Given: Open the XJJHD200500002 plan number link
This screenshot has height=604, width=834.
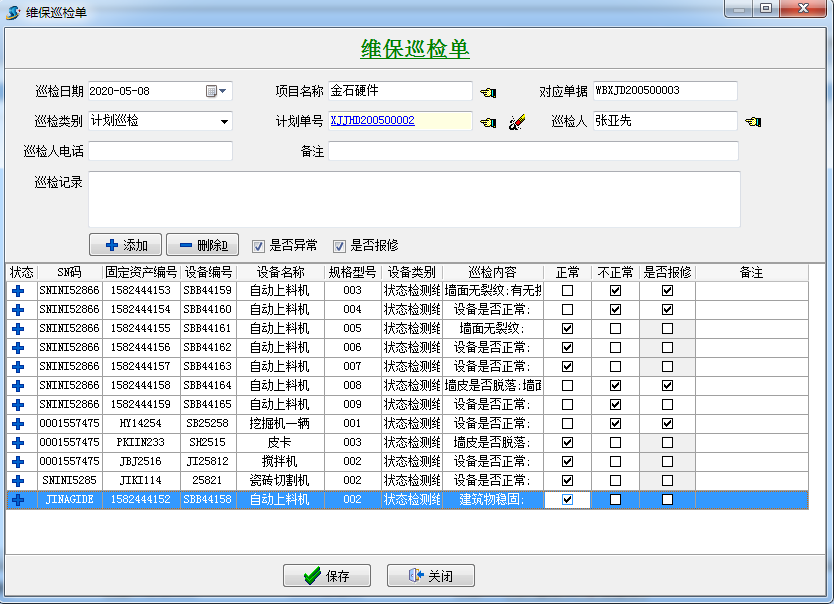Looking at the screenshot, I should click(x=372, y=121).
